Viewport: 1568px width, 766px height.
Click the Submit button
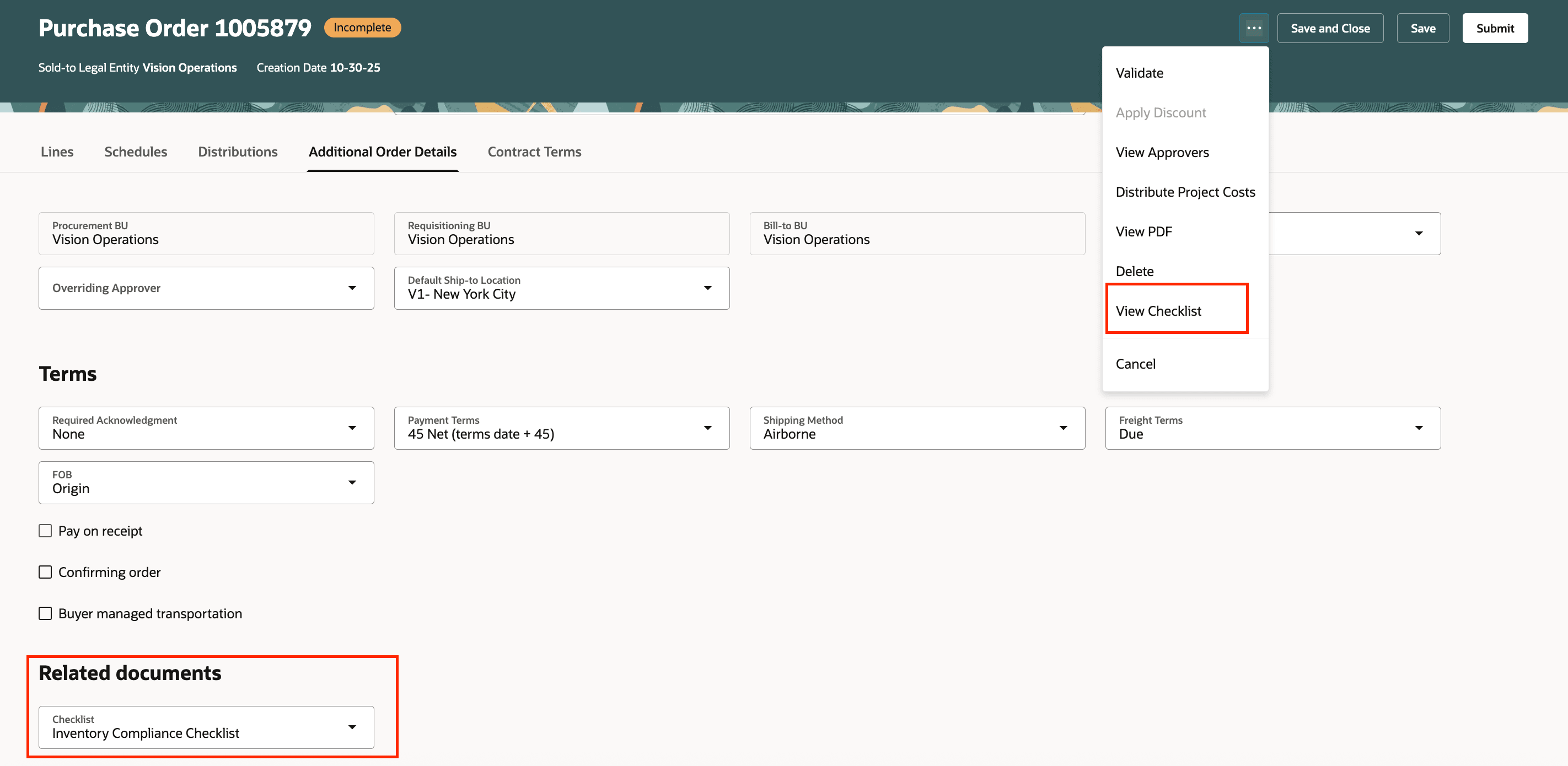point(1495,28)
